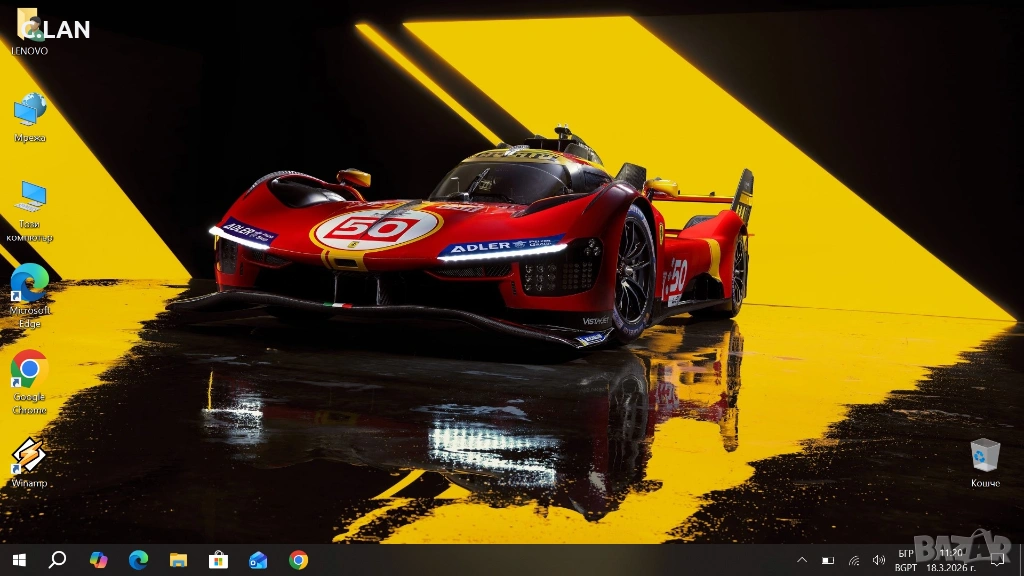Open the Wi-Fi network flyout
The height and width of the screenshot is (576, 1024).
tap(854, 560)
